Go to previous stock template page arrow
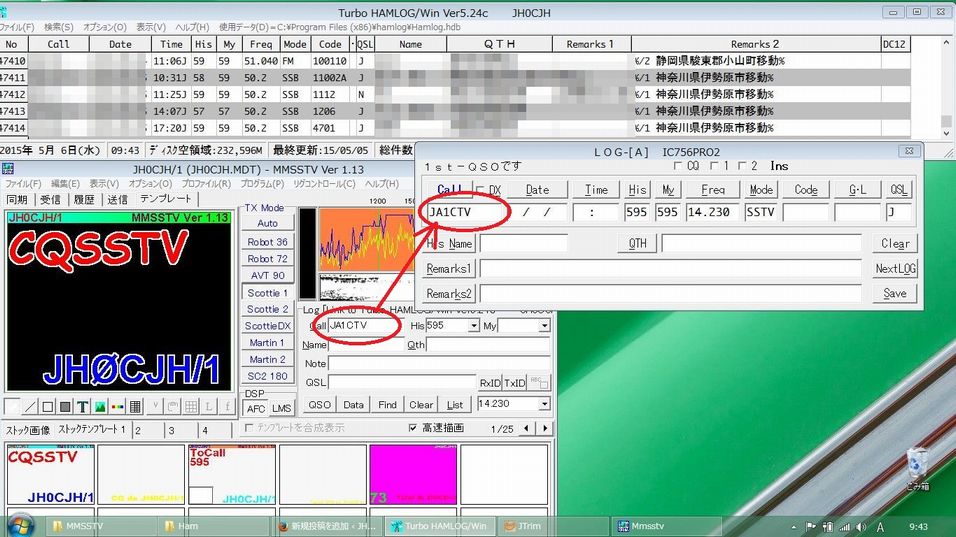Image resolution: width=956 pixels, height=537 pixels. pyautogui.click(x=527, y=429)
